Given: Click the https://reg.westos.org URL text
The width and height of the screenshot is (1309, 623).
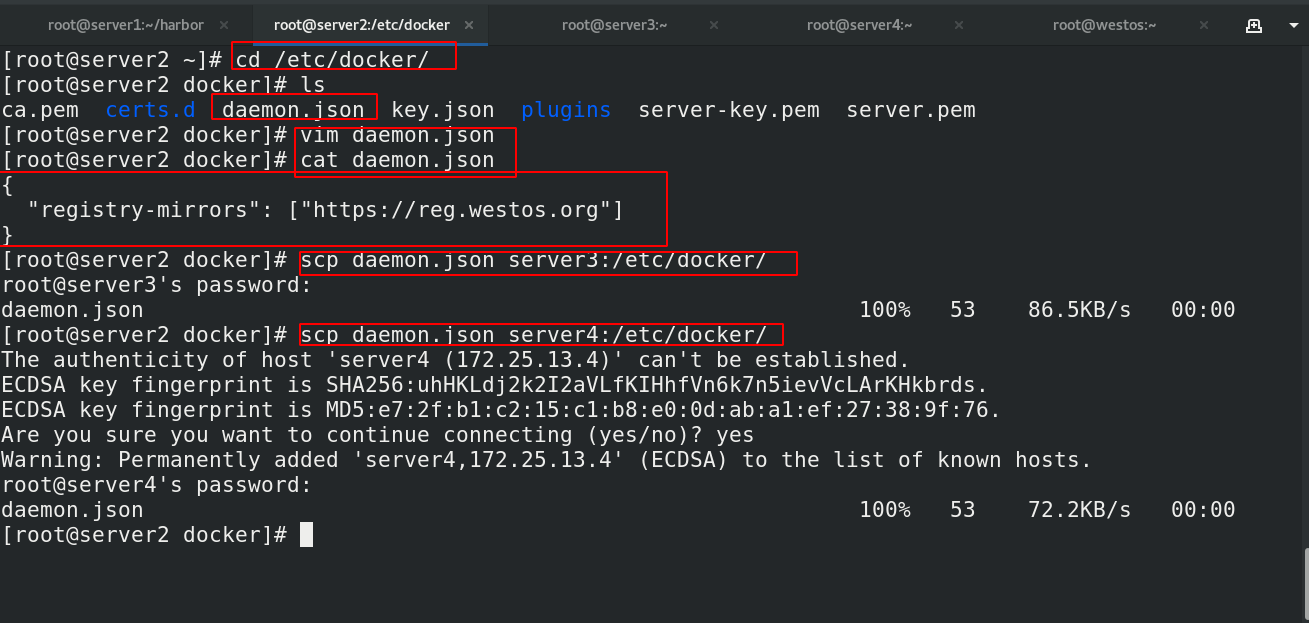Looking at the screenshot, I should click(462, 210).
